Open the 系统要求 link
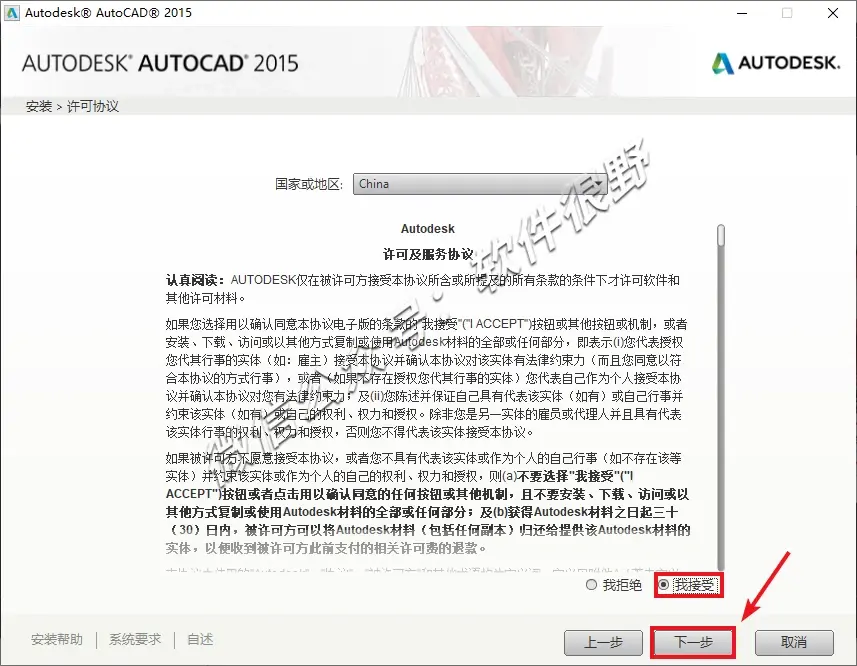The width and height of the screenshot is (857, 666). click(135, 639)
